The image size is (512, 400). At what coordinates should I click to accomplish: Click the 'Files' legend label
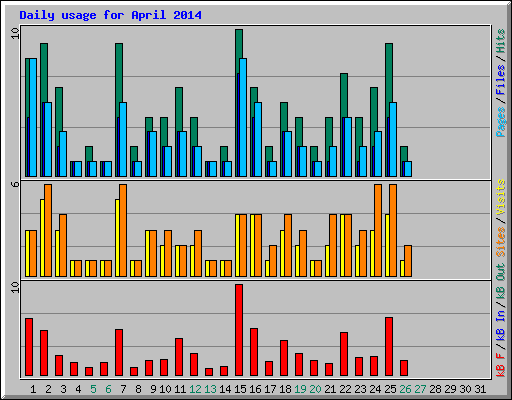pos(500,80)
